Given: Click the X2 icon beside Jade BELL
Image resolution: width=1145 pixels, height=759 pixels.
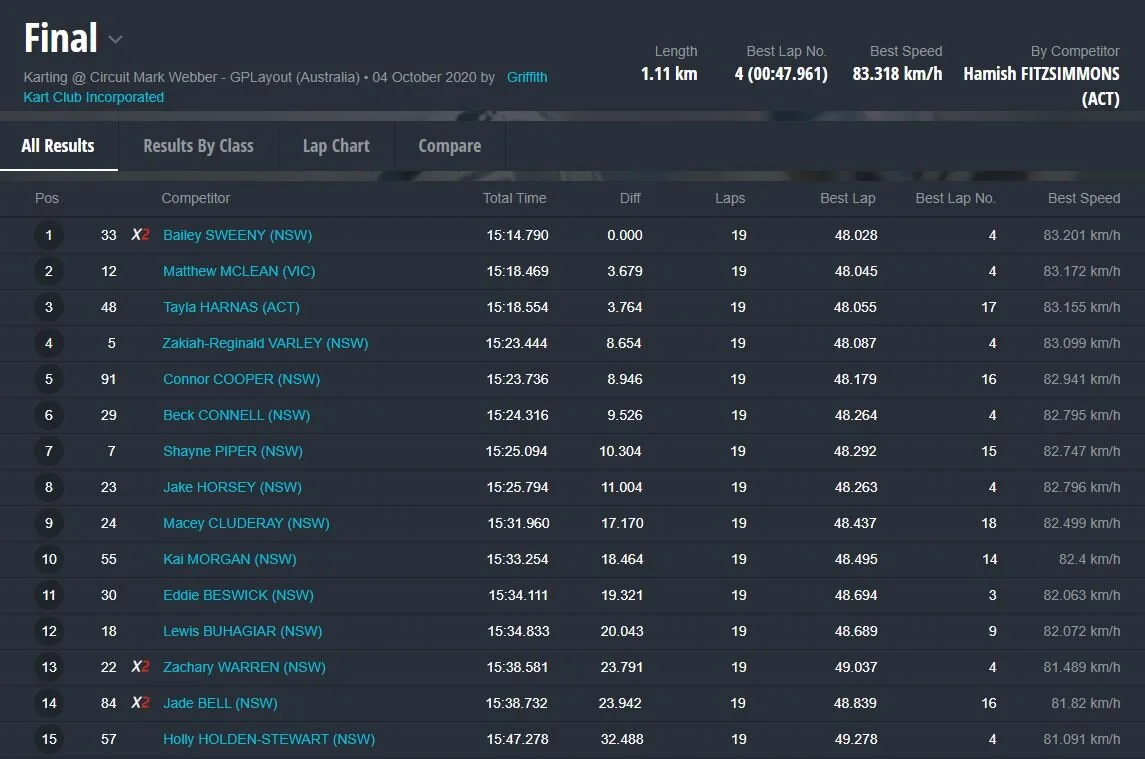Looking at the screenshot, I should click(140, 703).
